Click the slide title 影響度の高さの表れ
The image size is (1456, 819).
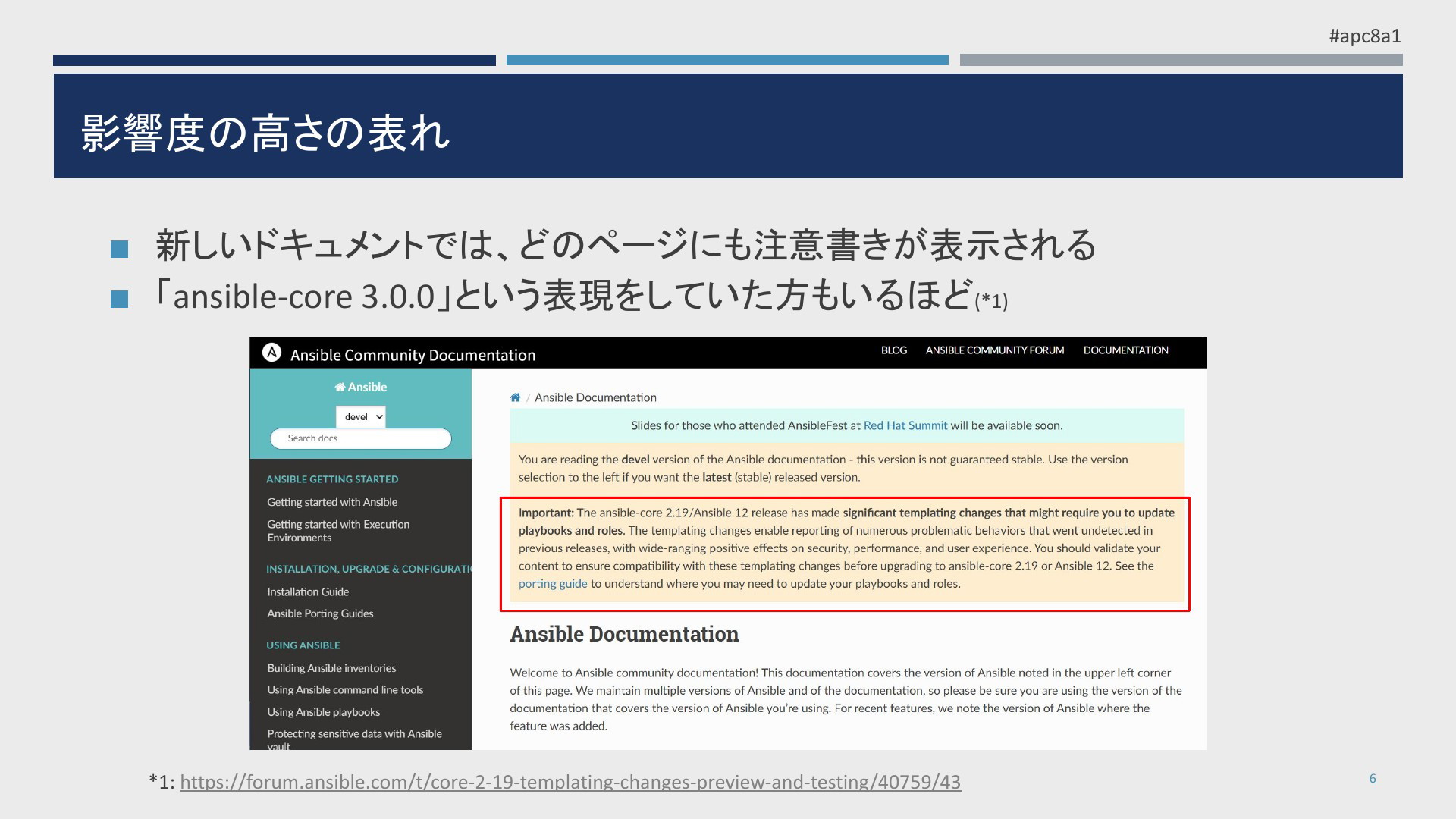click(265, 133)
